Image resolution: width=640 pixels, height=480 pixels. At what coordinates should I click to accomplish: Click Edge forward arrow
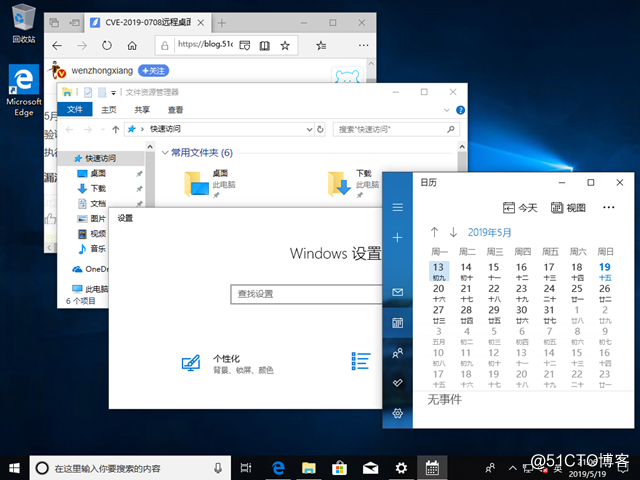tap(82, 45)
